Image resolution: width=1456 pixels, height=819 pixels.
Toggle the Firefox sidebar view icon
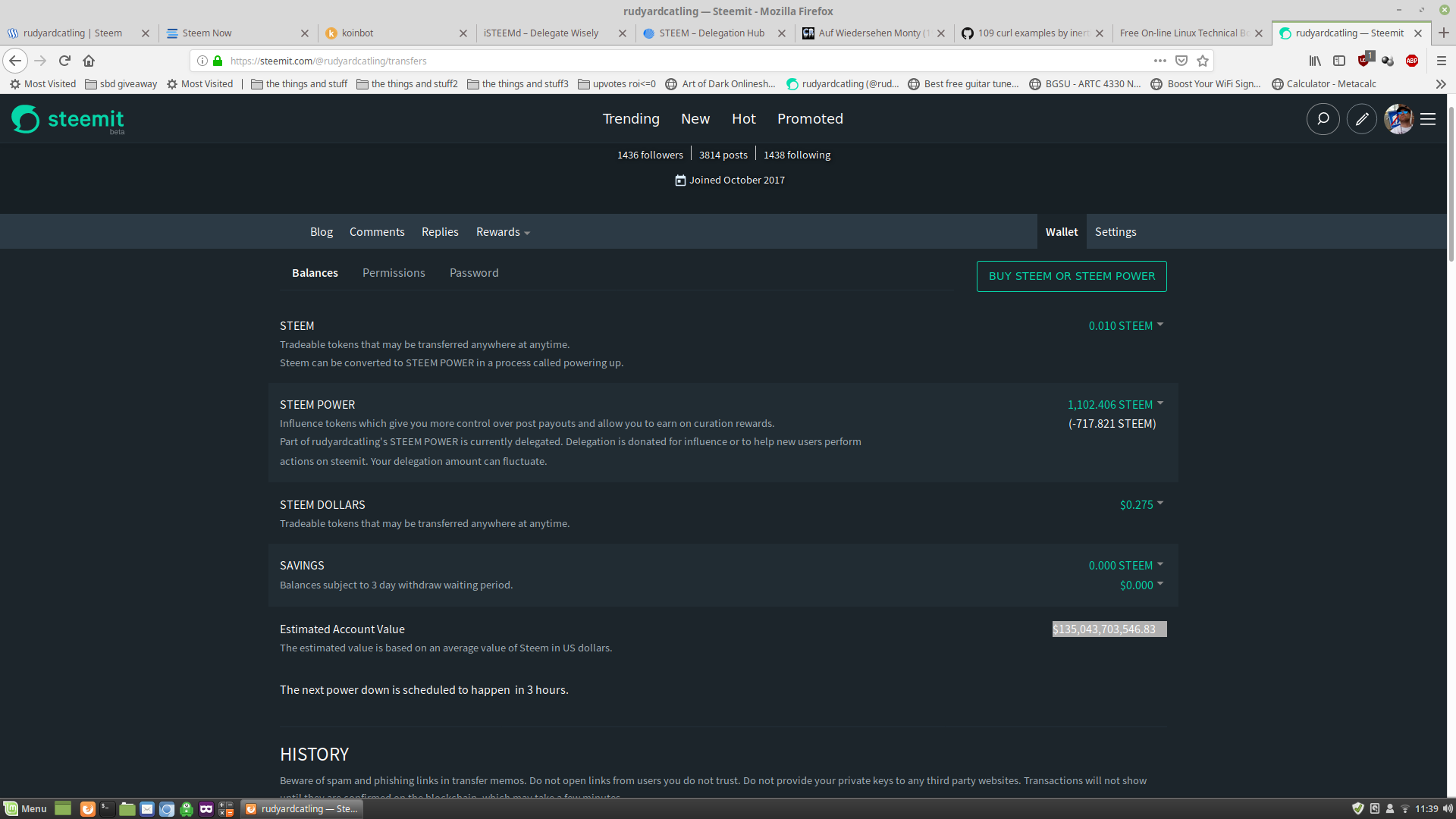click(x=1339, y=61)
